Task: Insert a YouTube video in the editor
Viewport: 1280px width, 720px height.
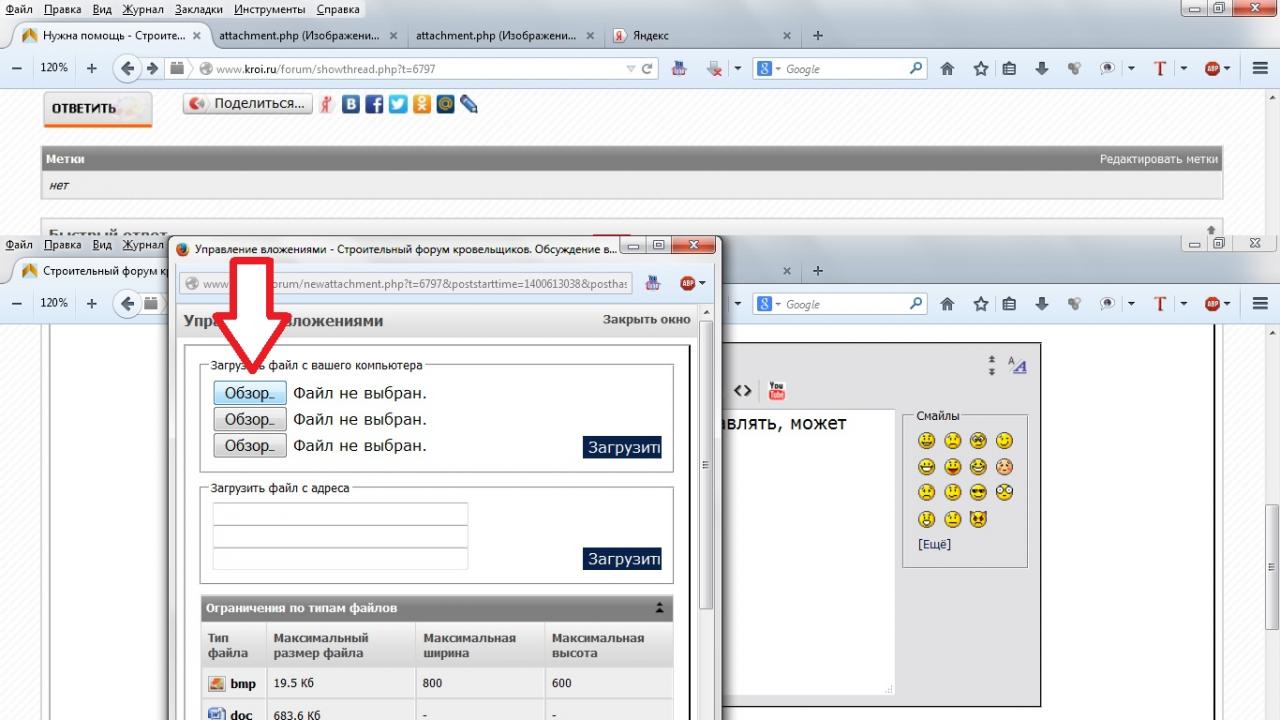Action: [x=776, y=391]
